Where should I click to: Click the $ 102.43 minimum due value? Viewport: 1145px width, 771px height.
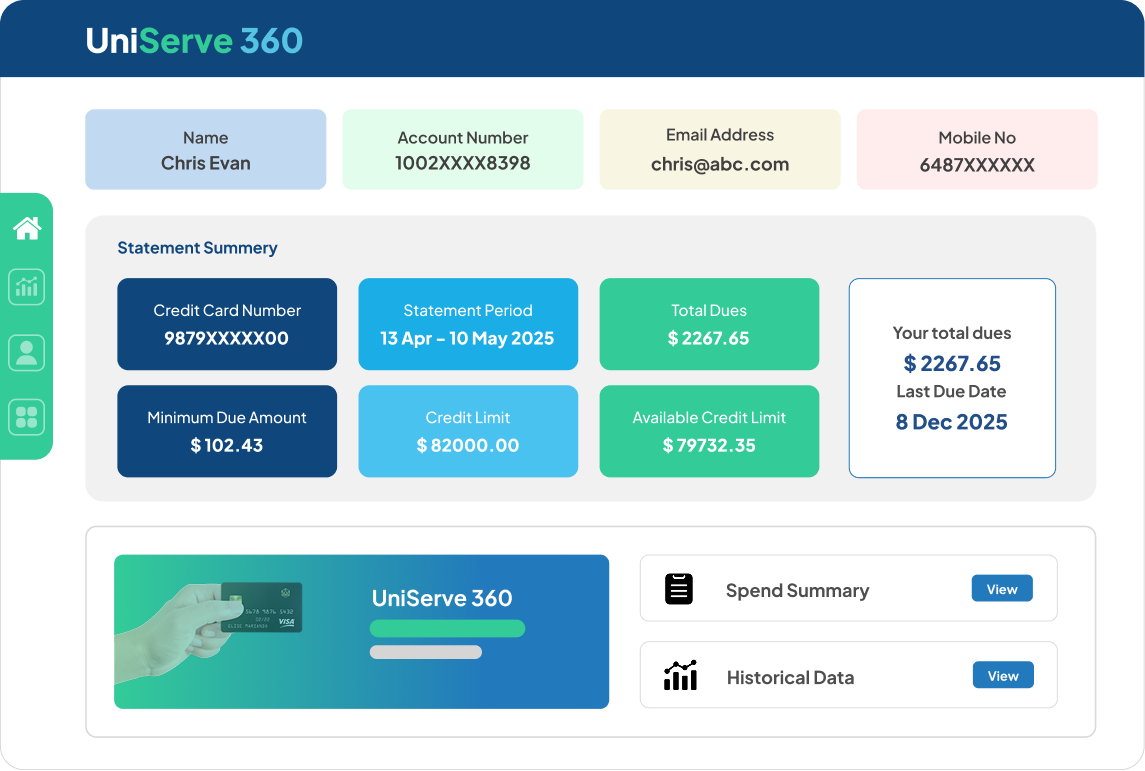pos(226,445)
